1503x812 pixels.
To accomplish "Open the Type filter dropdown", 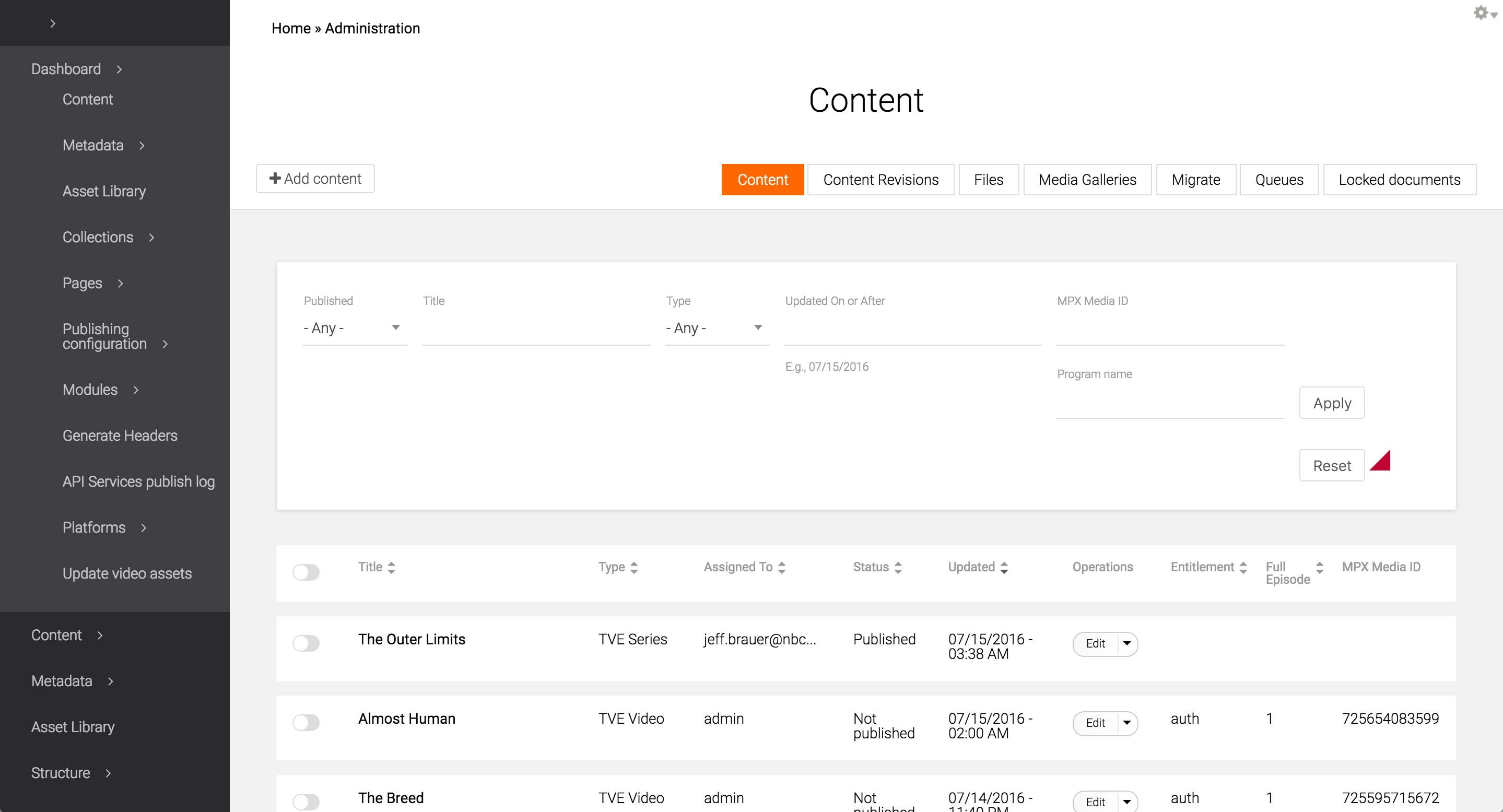I will click(x=717, y=328).
